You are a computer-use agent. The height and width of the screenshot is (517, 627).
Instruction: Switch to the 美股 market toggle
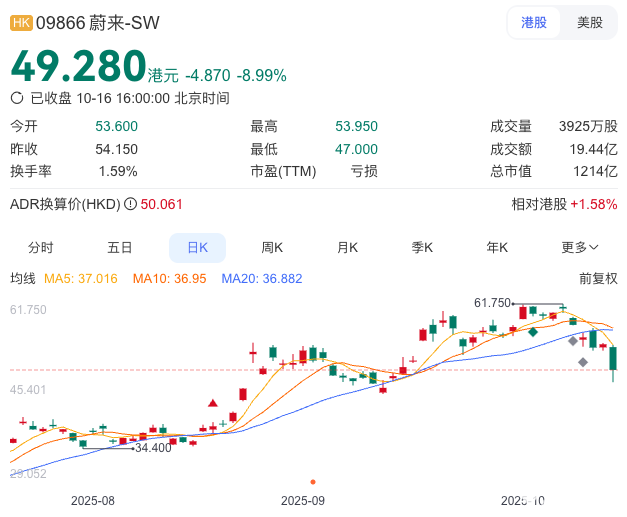click(589, 22)
